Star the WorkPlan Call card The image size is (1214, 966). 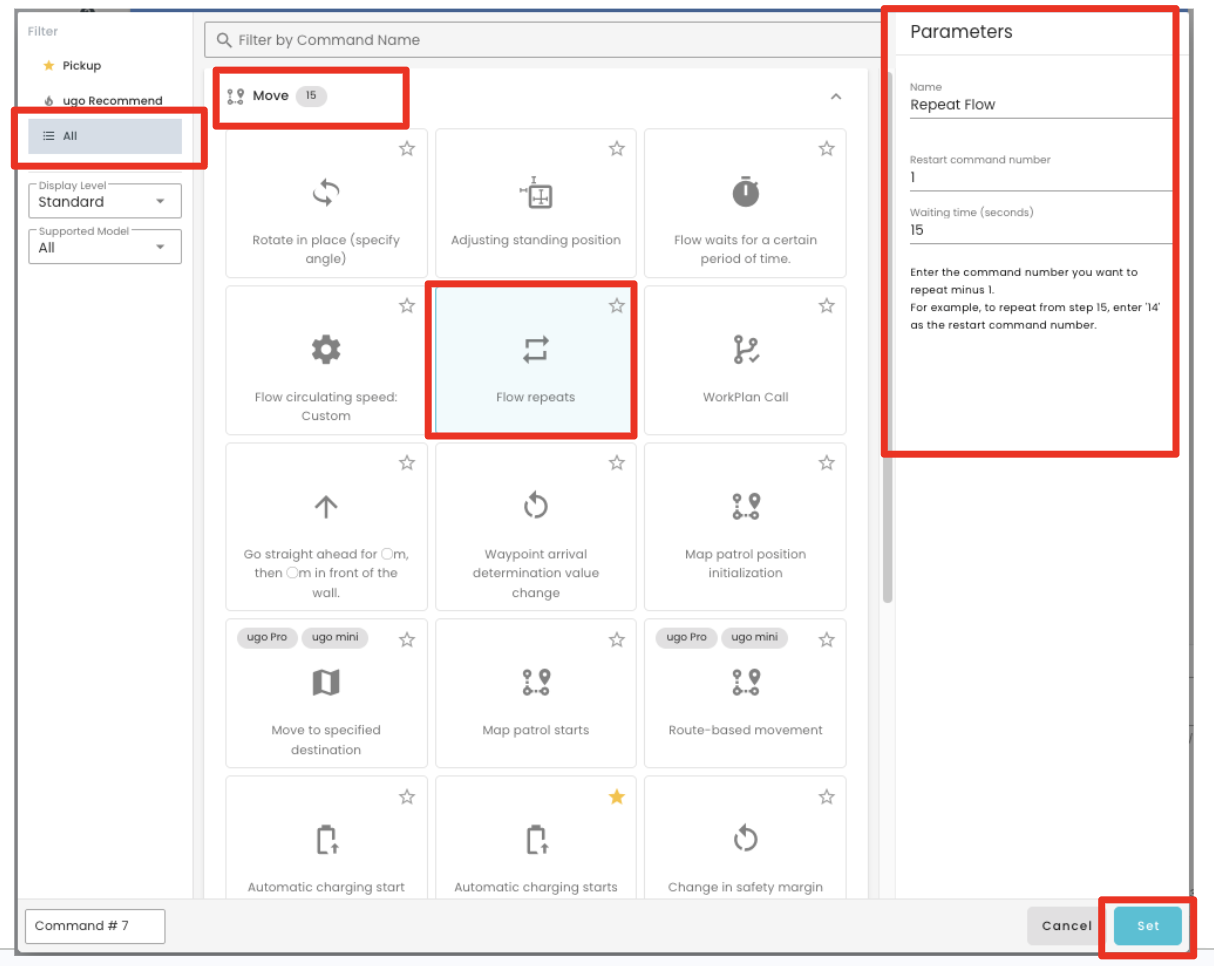(827, 306)
